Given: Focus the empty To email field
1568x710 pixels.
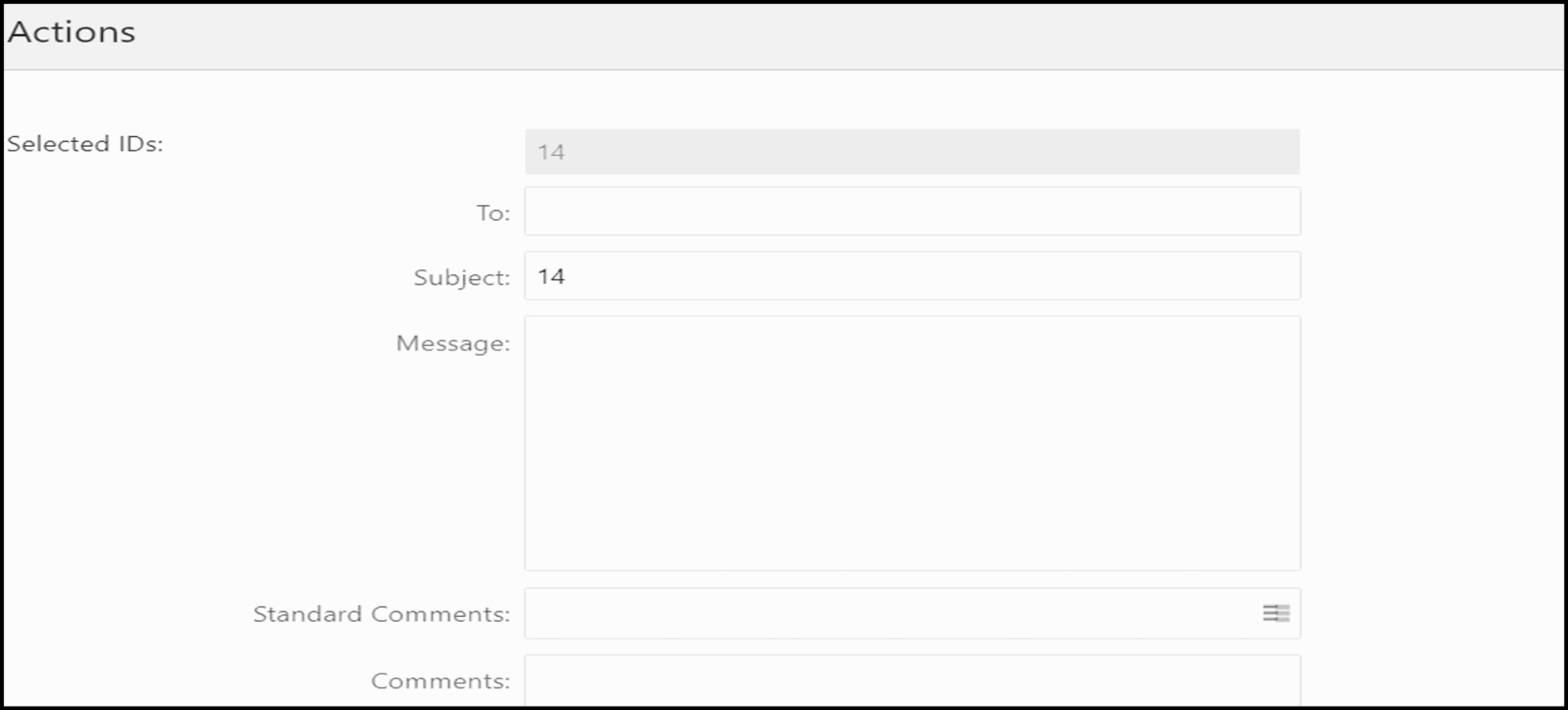Looking at the screenshot, I should (912, 211).
